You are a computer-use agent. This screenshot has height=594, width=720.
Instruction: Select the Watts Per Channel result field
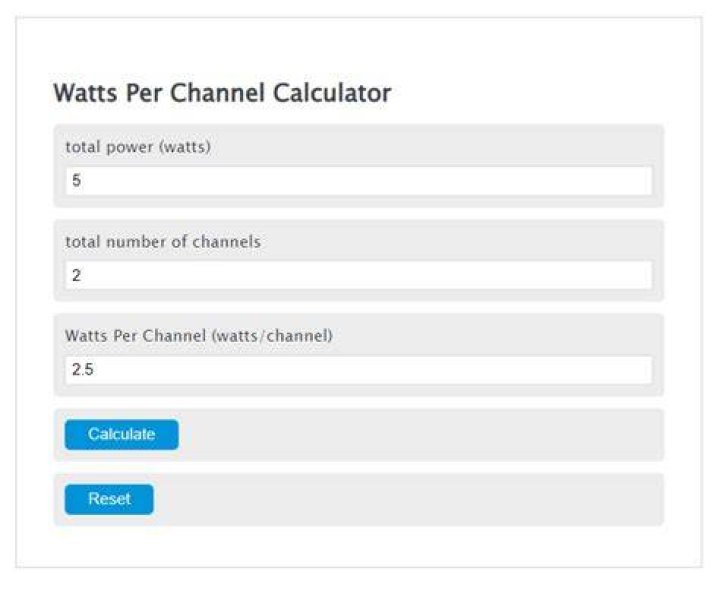pos(359,370)
